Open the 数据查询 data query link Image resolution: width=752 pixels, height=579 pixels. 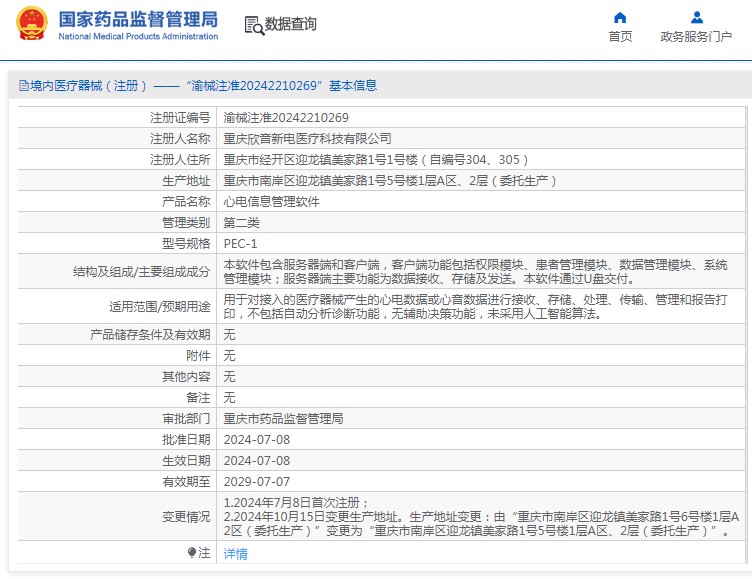(x=291, y=24)
